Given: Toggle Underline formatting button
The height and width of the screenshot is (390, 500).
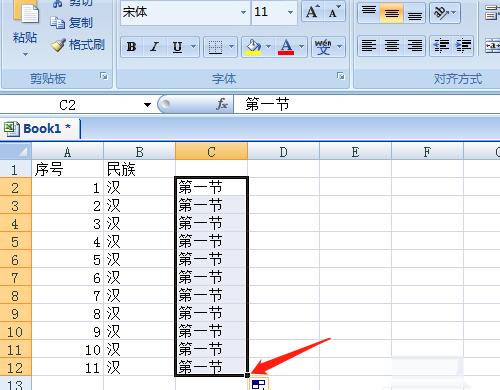Looking at the screenshot, I should tap(177, 47).
